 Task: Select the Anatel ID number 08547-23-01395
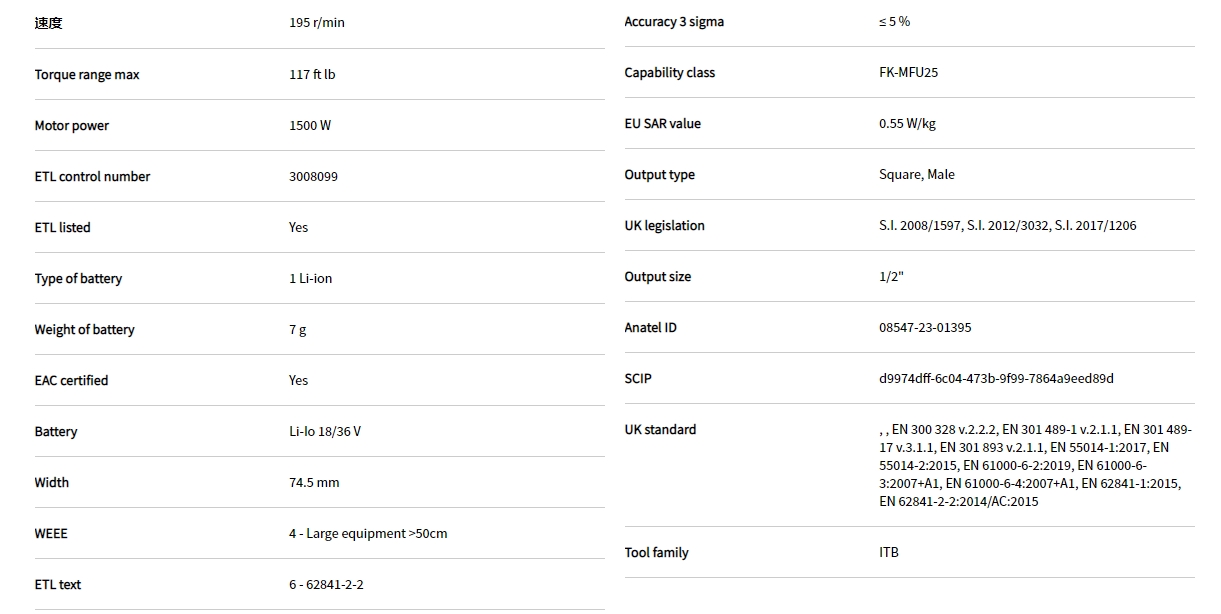[925, 328]
